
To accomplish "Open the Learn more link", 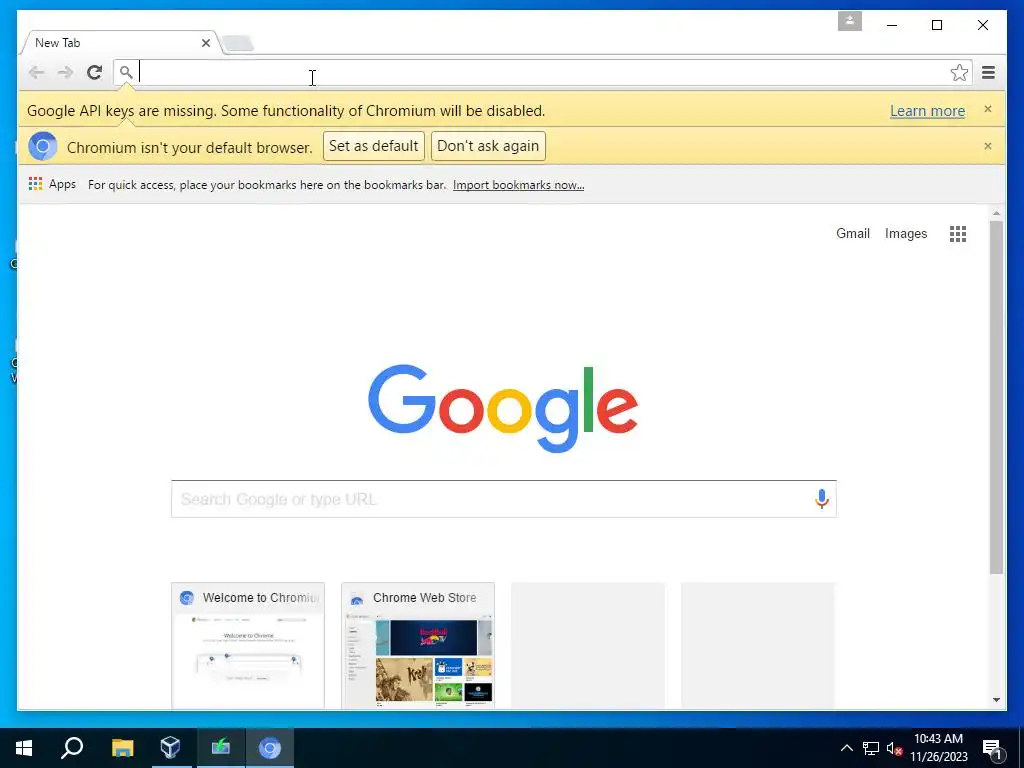I will point(927,111).
